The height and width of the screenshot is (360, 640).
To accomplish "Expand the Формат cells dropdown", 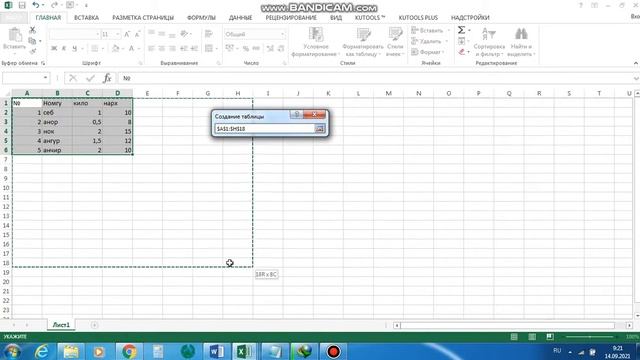I will point(444,52).
